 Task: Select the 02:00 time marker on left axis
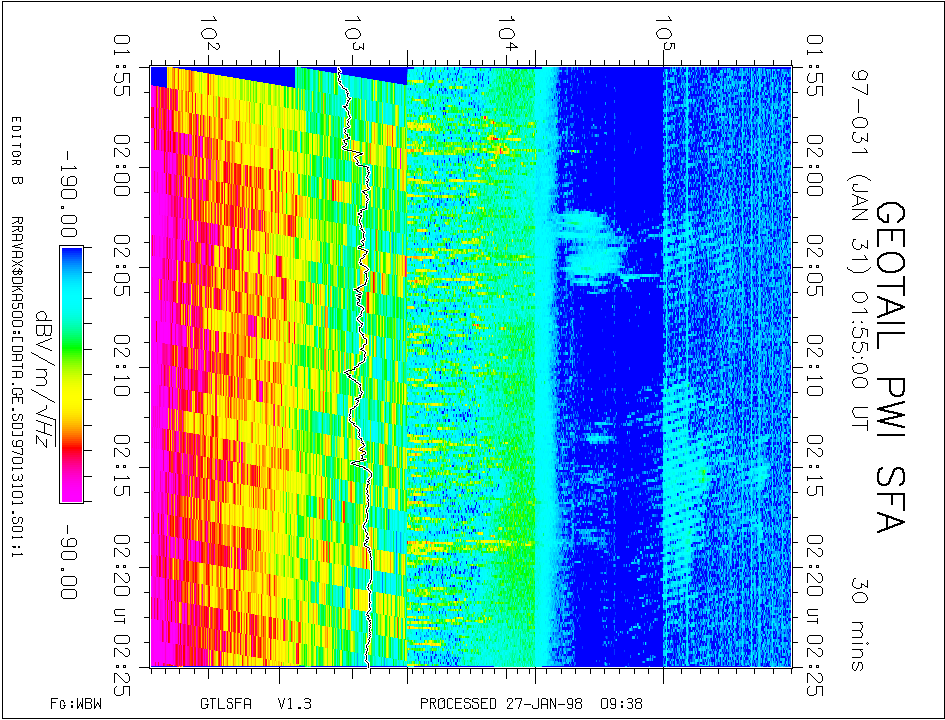[130, 168]
